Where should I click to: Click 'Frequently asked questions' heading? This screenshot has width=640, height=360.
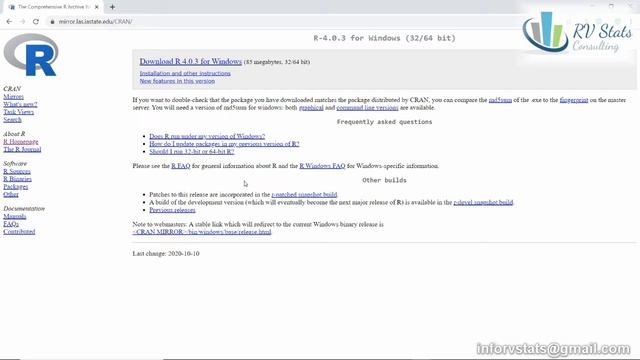[384, 122]
